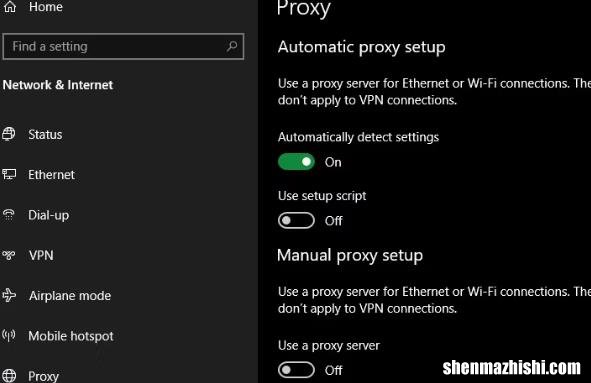591x383 pixels.
Task: Click the Dial-up phone icon
Action: (x=9, y=214)
